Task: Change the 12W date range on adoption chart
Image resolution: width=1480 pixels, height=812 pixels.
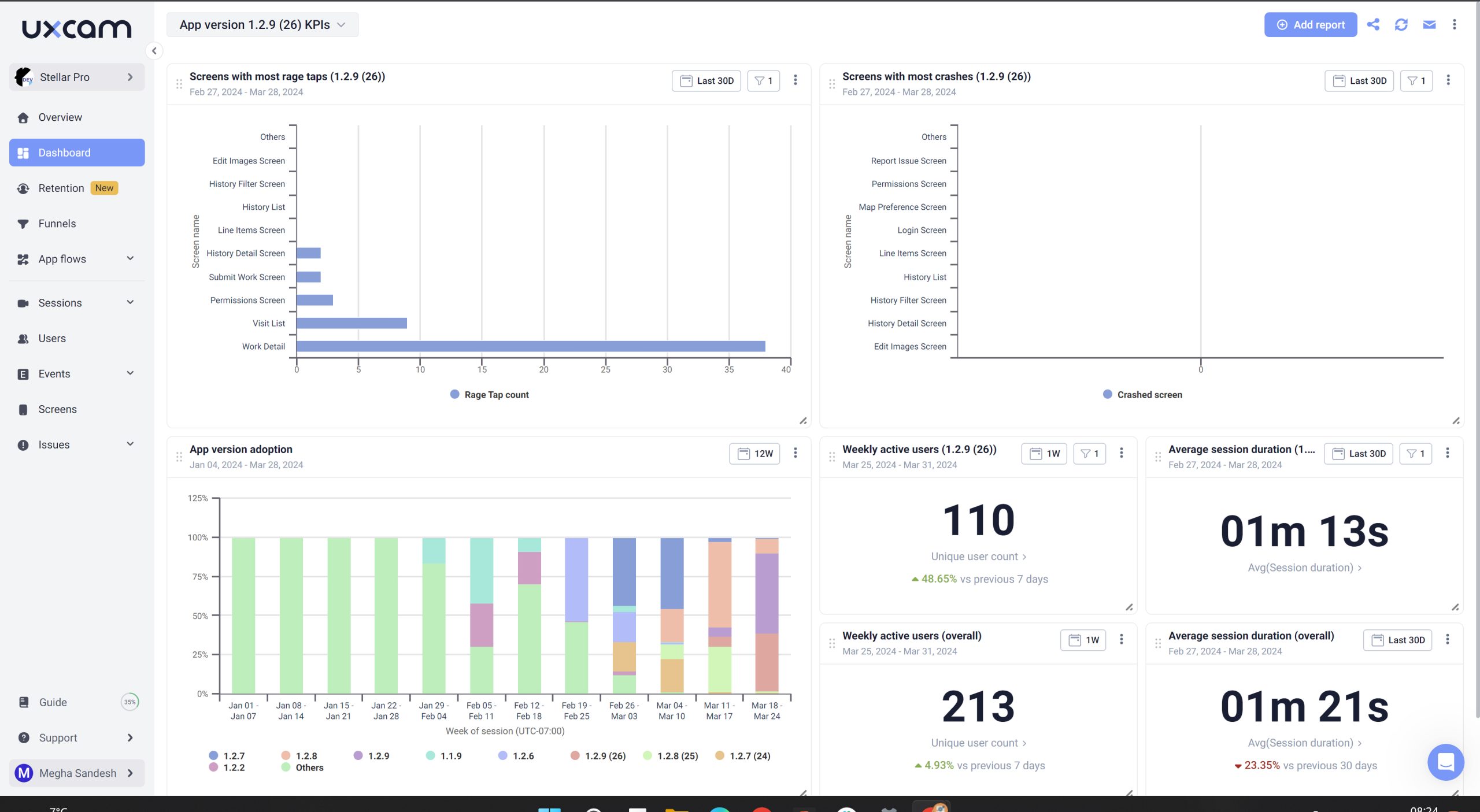Action: pos(754,454)
